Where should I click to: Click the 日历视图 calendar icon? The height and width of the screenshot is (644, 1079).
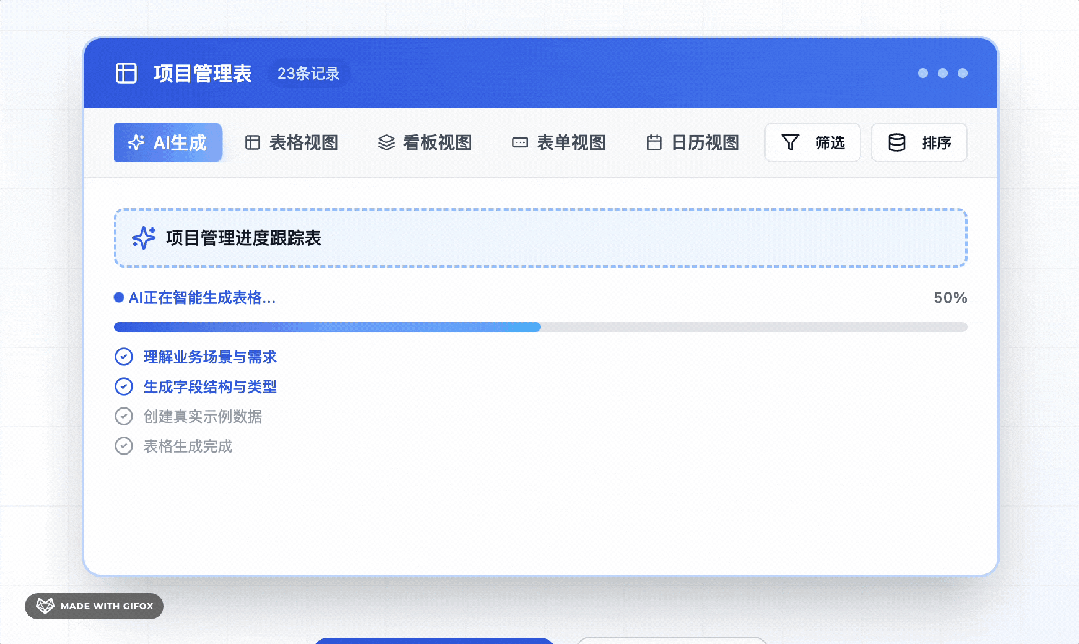(654, 142)
